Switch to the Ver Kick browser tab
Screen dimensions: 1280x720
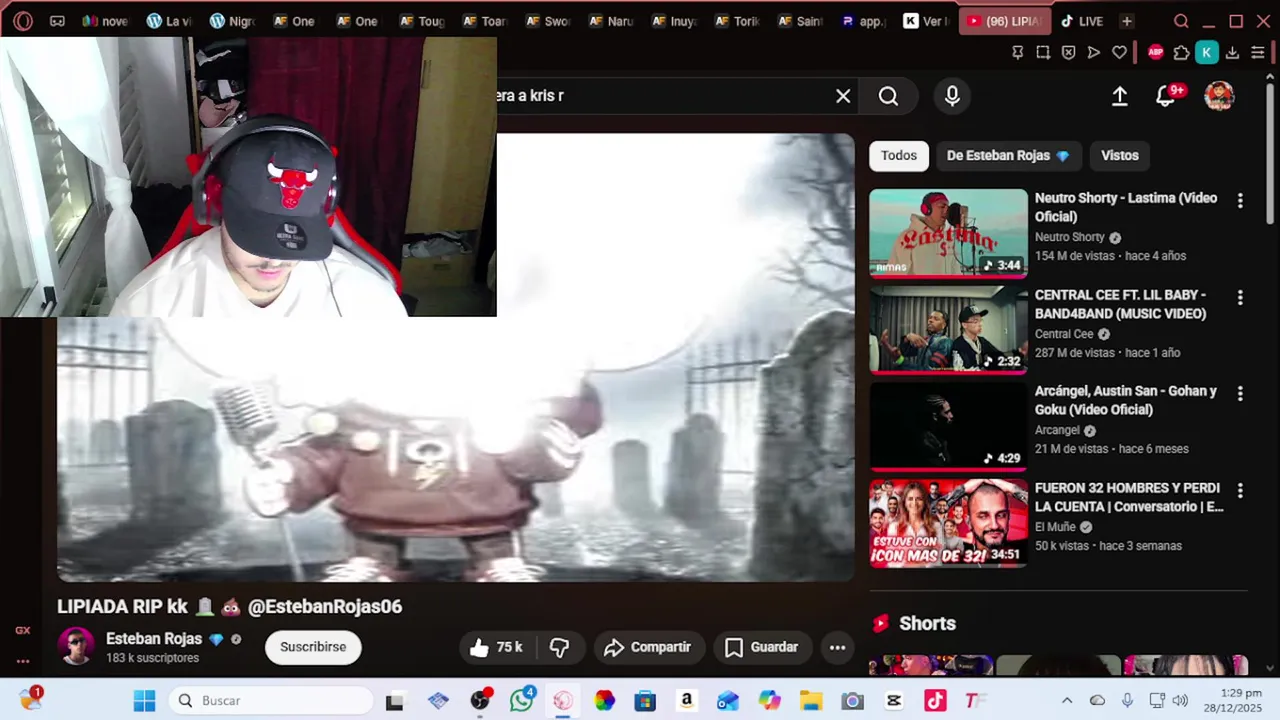(926, 21)
